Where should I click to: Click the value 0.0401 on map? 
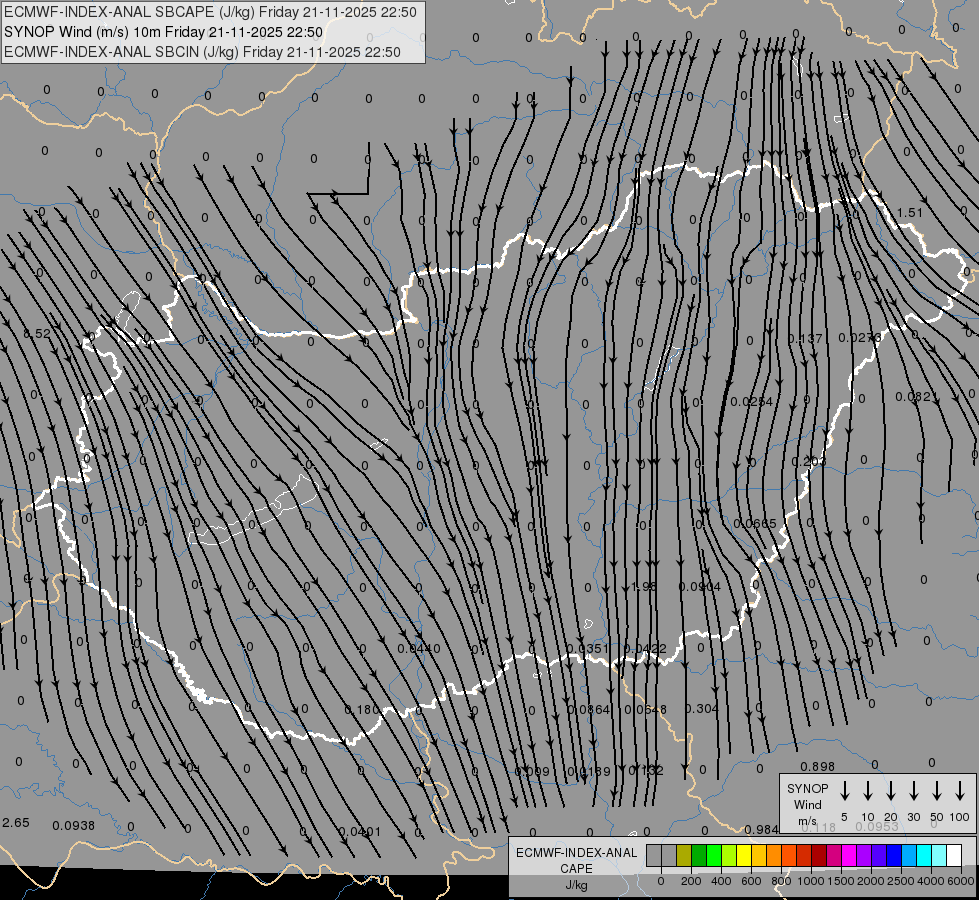(359, 832)
